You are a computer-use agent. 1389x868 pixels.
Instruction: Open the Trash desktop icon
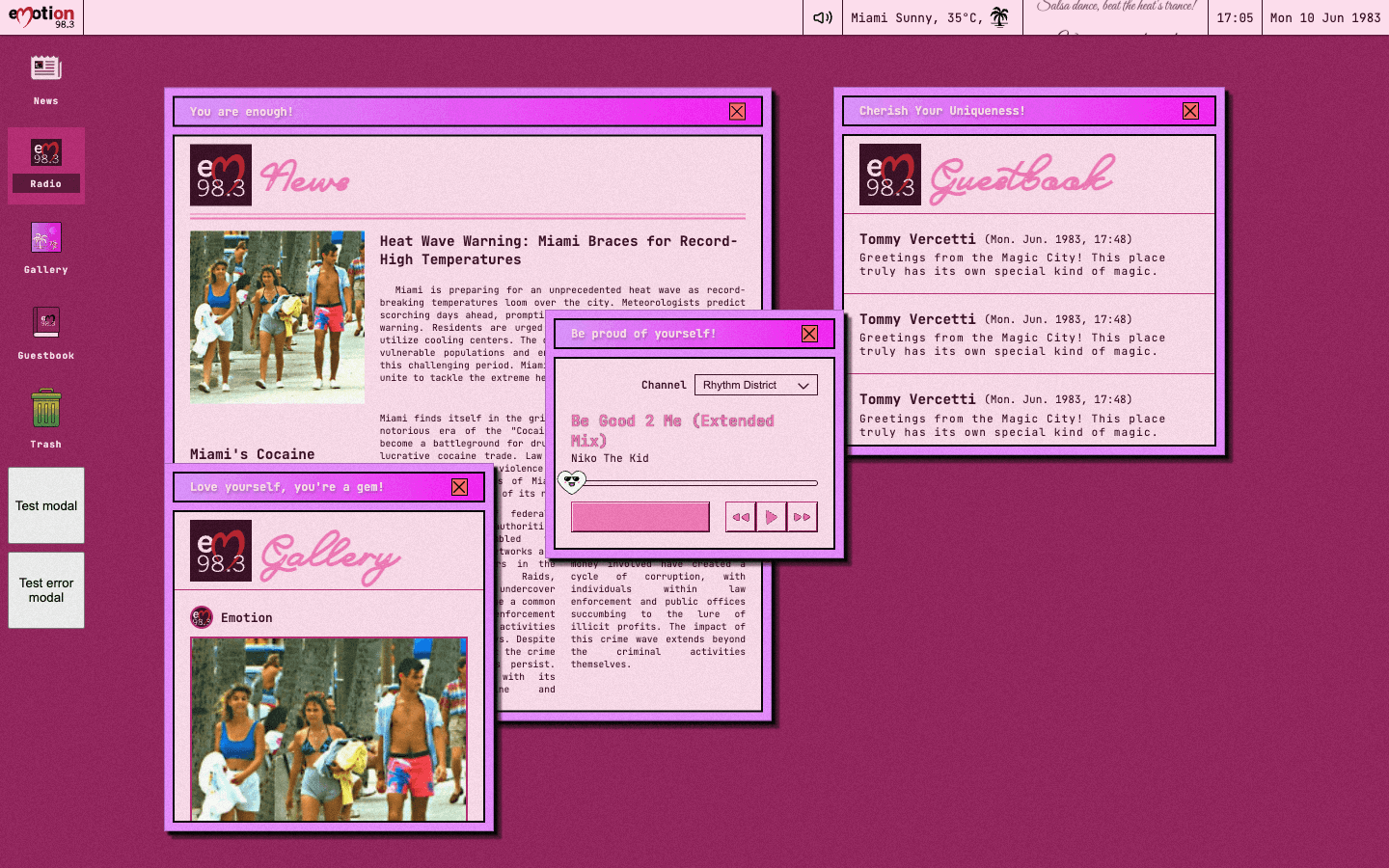(45, 419)
